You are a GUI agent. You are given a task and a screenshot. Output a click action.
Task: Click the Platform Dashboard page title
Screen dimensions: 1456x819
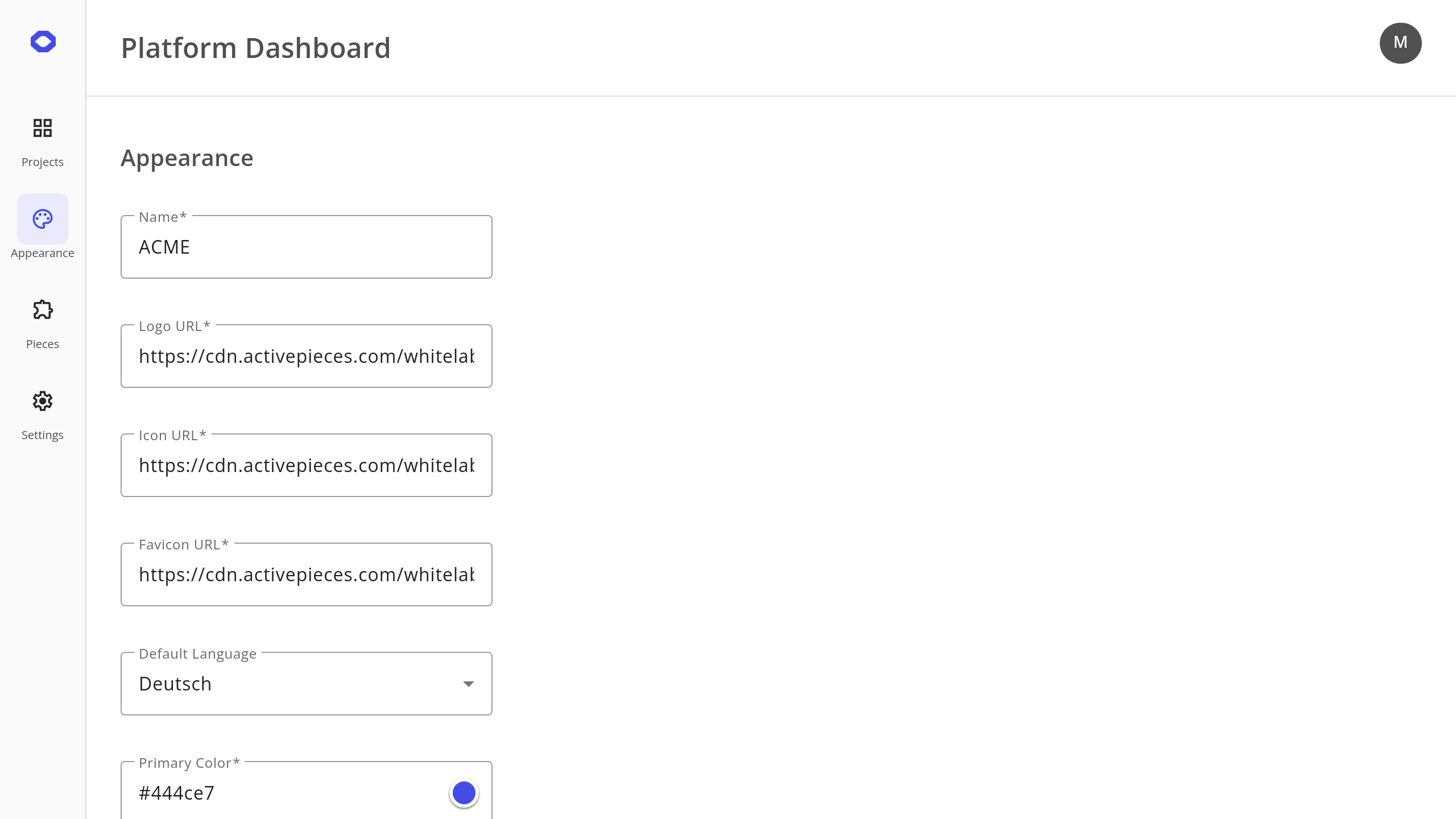tap(255, 48)
